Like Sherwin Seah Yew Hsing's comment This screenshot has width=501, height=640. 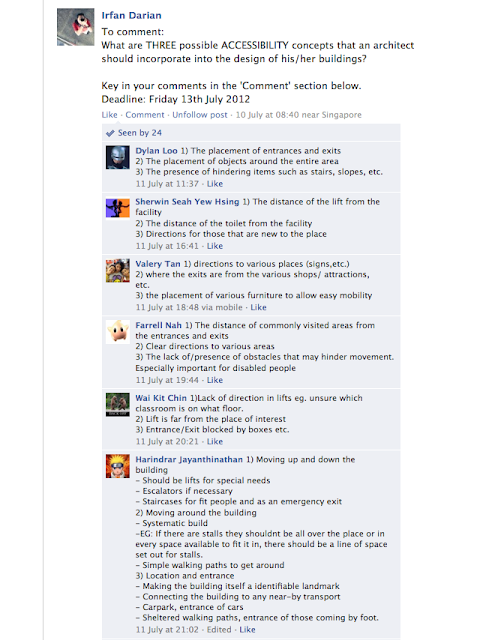pos(215,246)
